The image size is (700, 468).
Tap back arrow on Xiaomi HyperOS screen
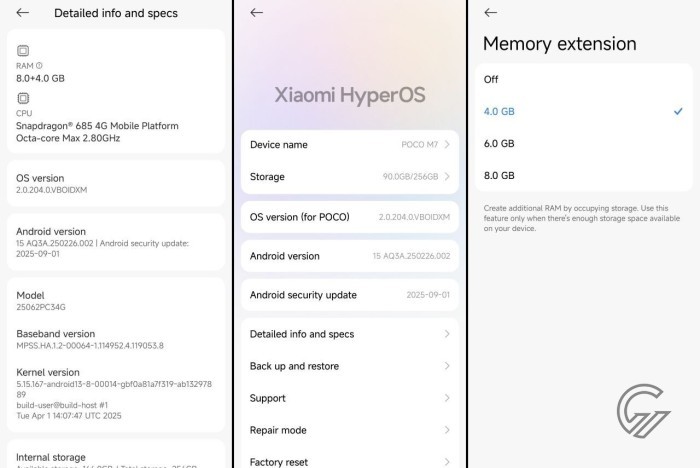pos(256,13)
